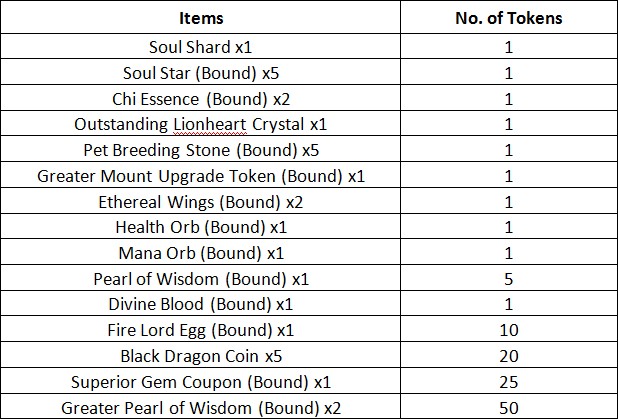Select the "Soul Shard x1" cell
The height and width of the screenshot is (419, 618).
(x=201, y=46)
